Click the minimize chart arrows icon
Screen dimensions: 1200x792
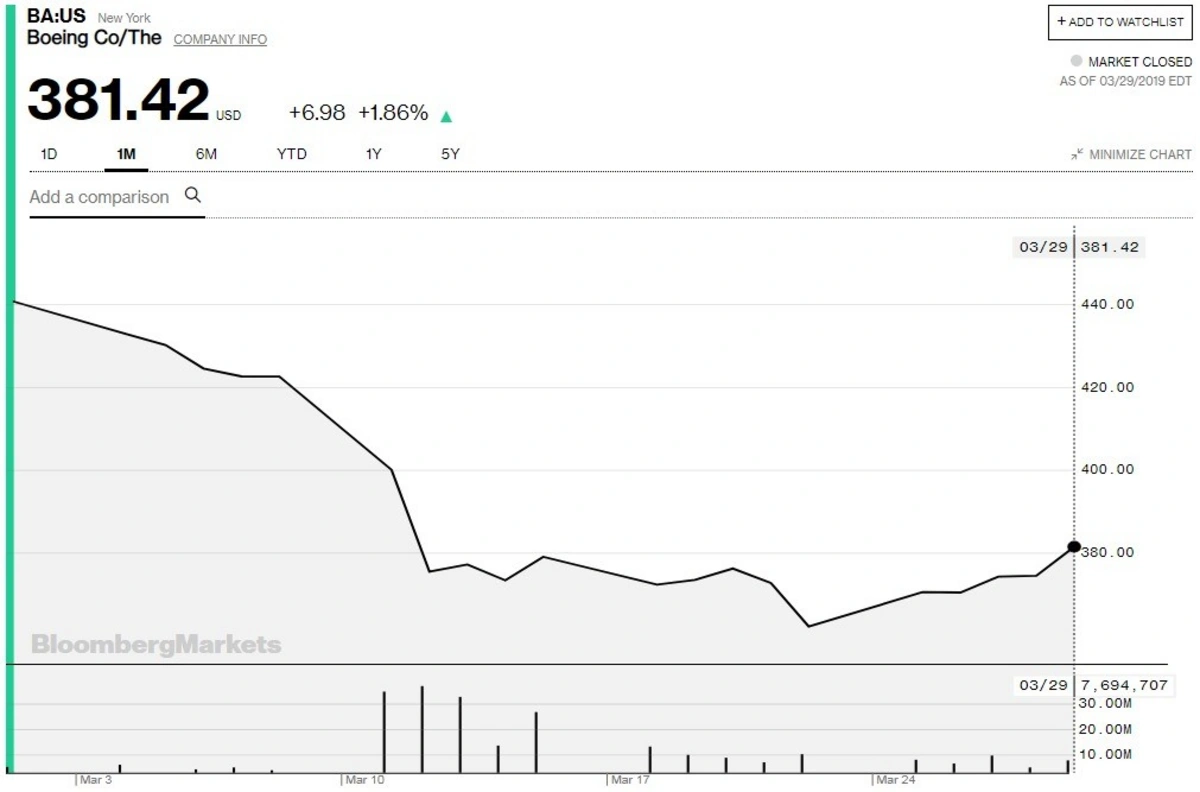point(1077,154)
